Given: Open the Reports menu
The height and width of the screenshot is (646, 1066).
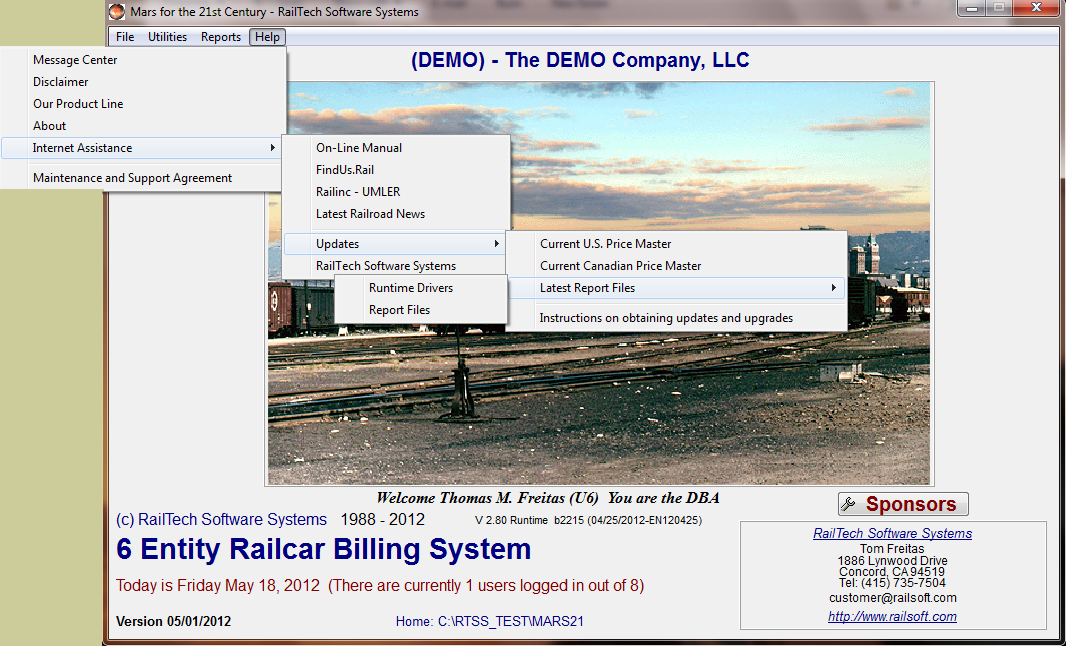Looking at the screenshot, I should 220,37.
